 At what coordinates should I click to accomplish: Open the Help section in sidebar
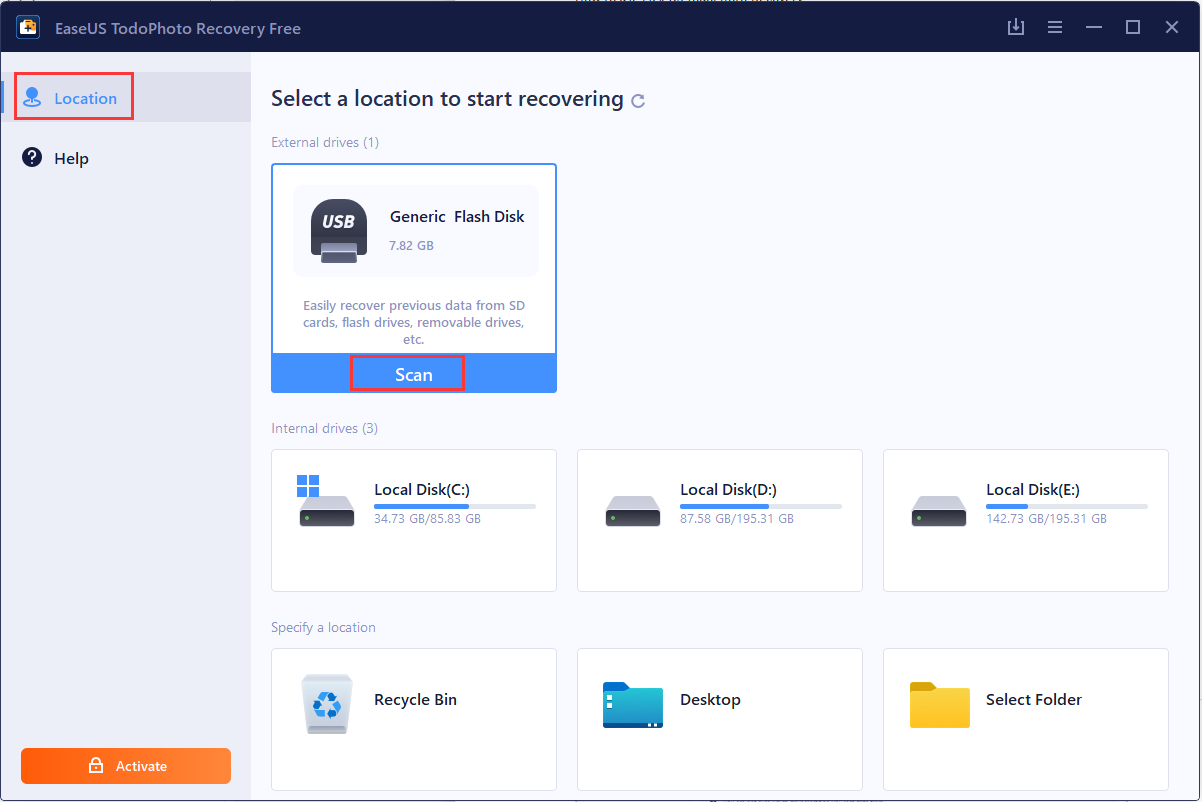tap(126, 158)
